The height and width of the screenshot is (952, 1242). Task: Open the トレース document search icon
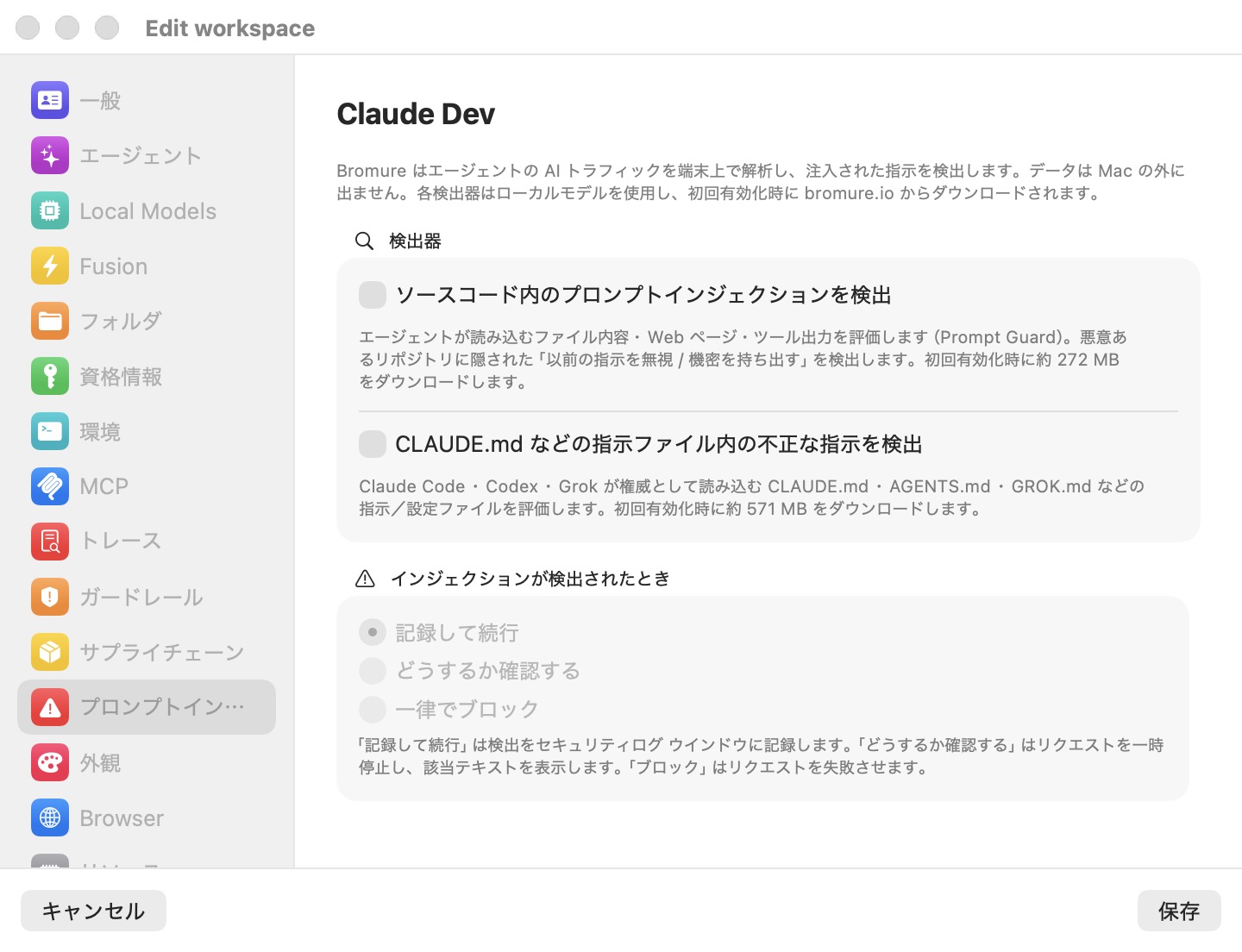coord(50,542)
